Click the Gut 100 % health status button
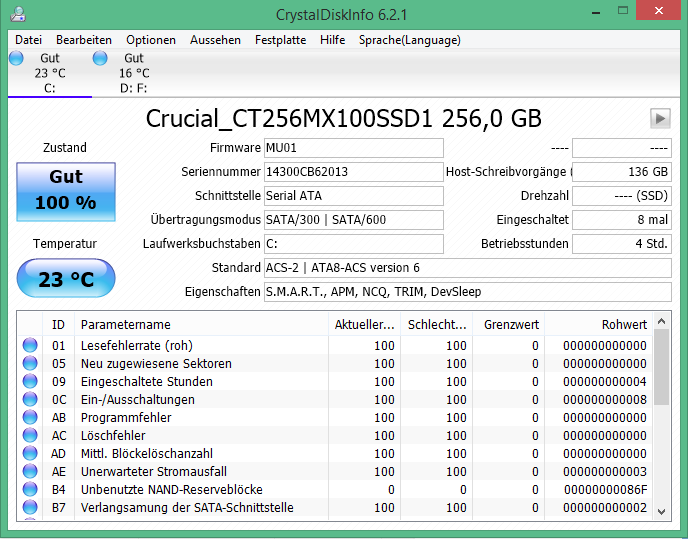The image size is (688, 539). click(66, 192)
